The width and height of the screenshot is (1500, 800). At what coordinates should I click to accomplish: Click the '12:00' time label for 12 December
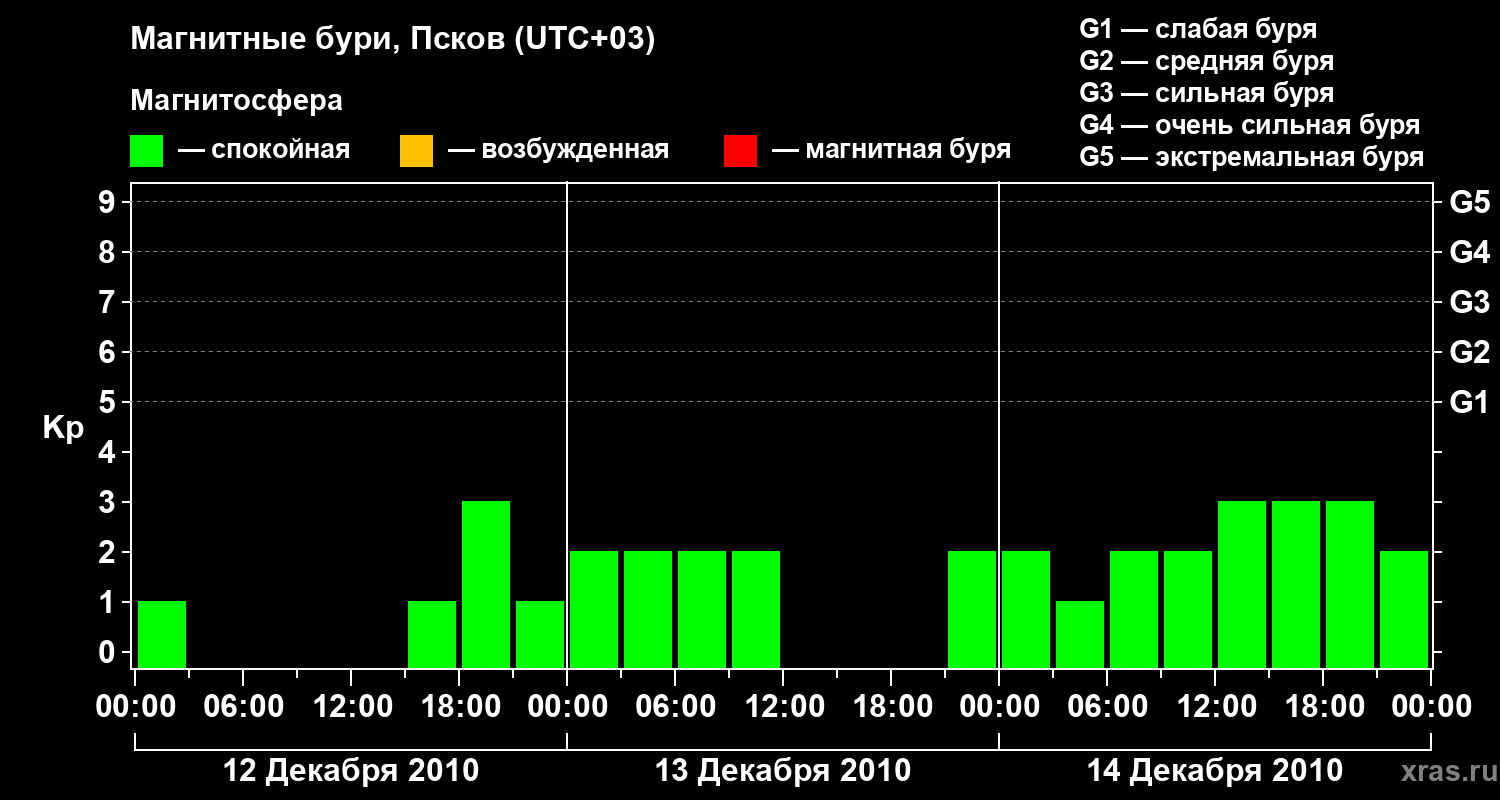coord(352,707)
